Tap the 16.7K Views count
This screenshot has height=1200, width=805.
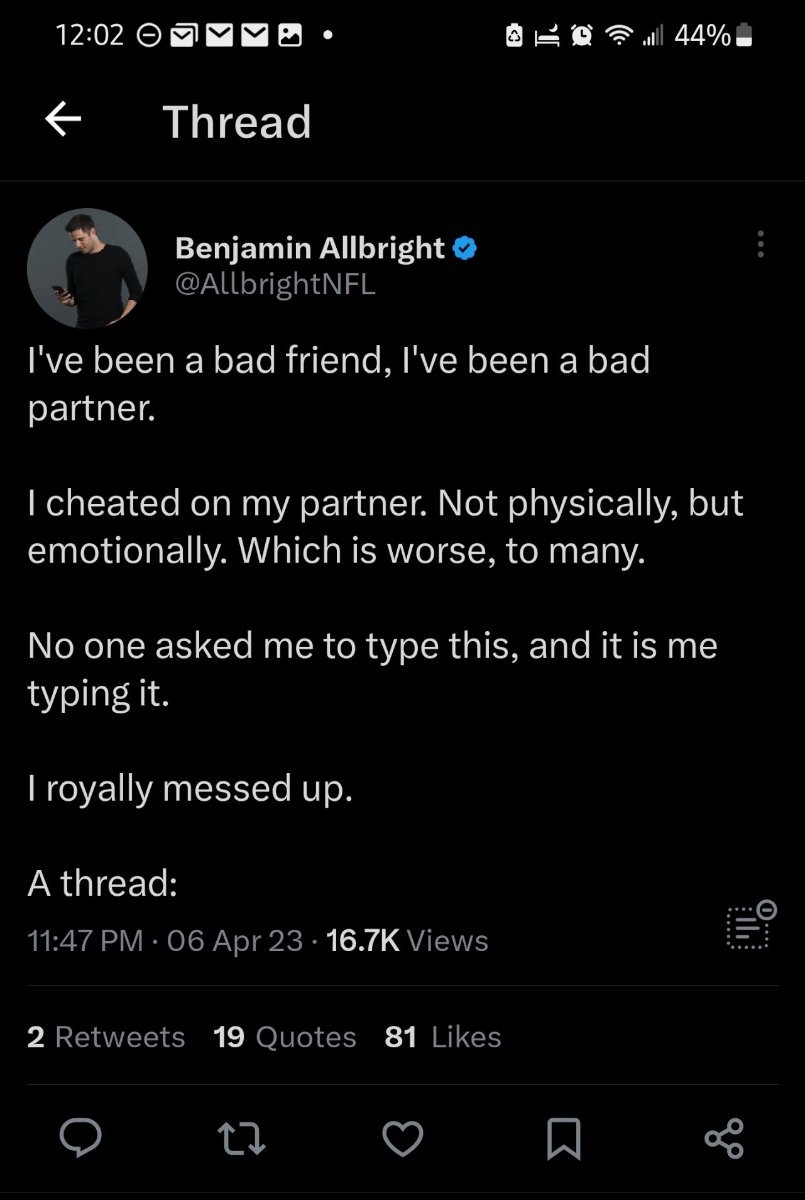pos(407,941)
